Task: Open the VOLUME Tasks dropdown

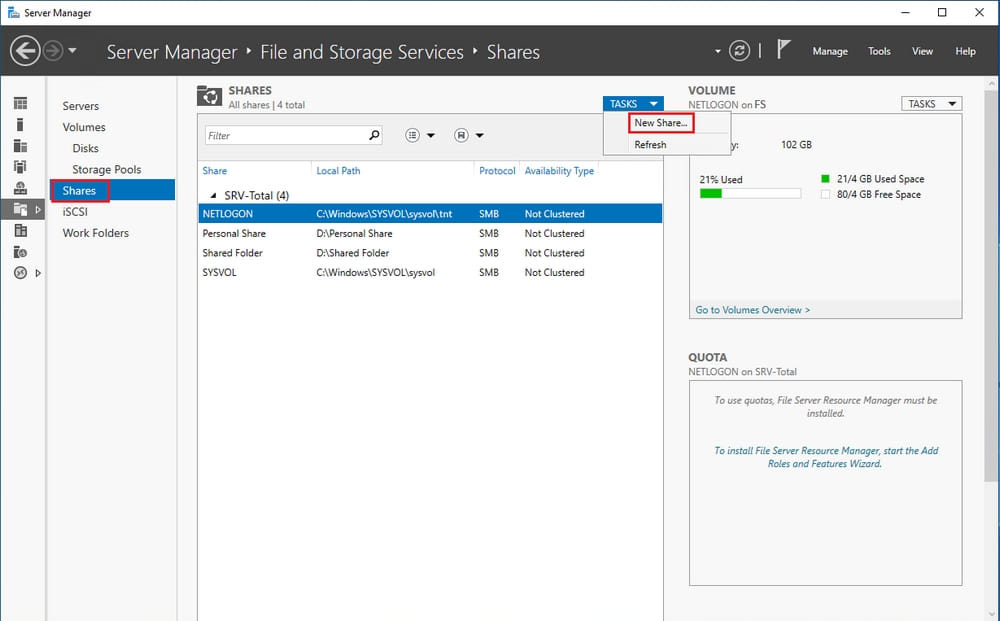Action: [931, 104]
